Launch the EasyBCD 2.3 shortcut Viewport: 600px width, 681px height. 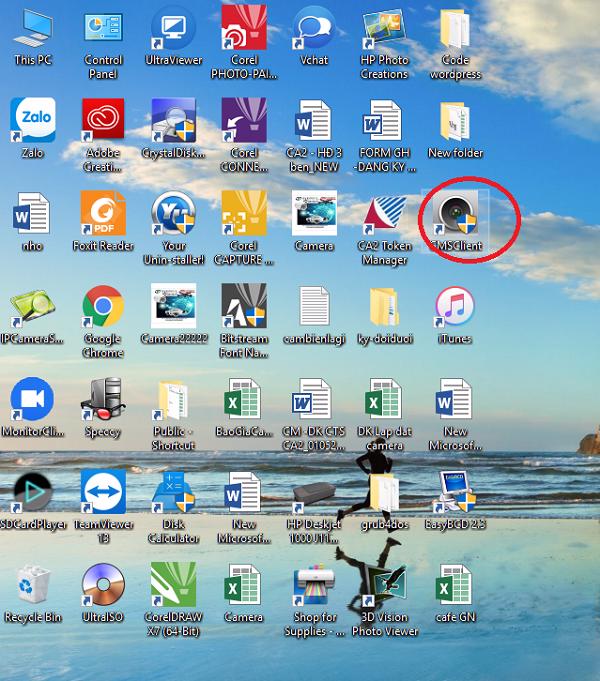pos(455,492)
